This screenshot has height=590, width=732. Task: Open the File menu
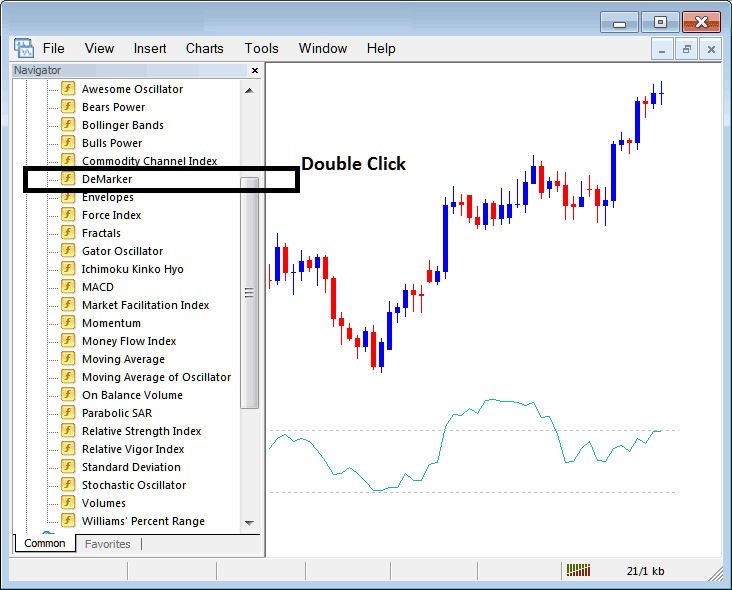pyautogui.click(x=54, y=48)
